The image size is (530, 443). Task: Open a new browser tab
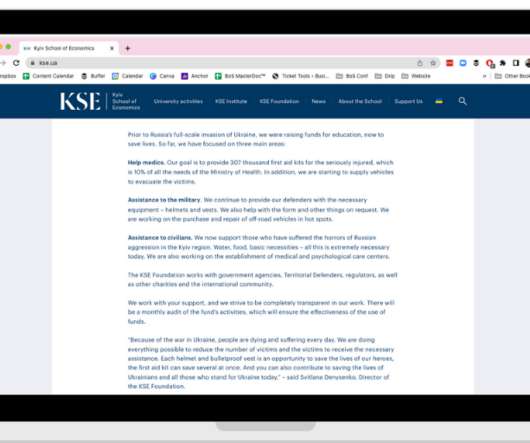click(127, 48)
